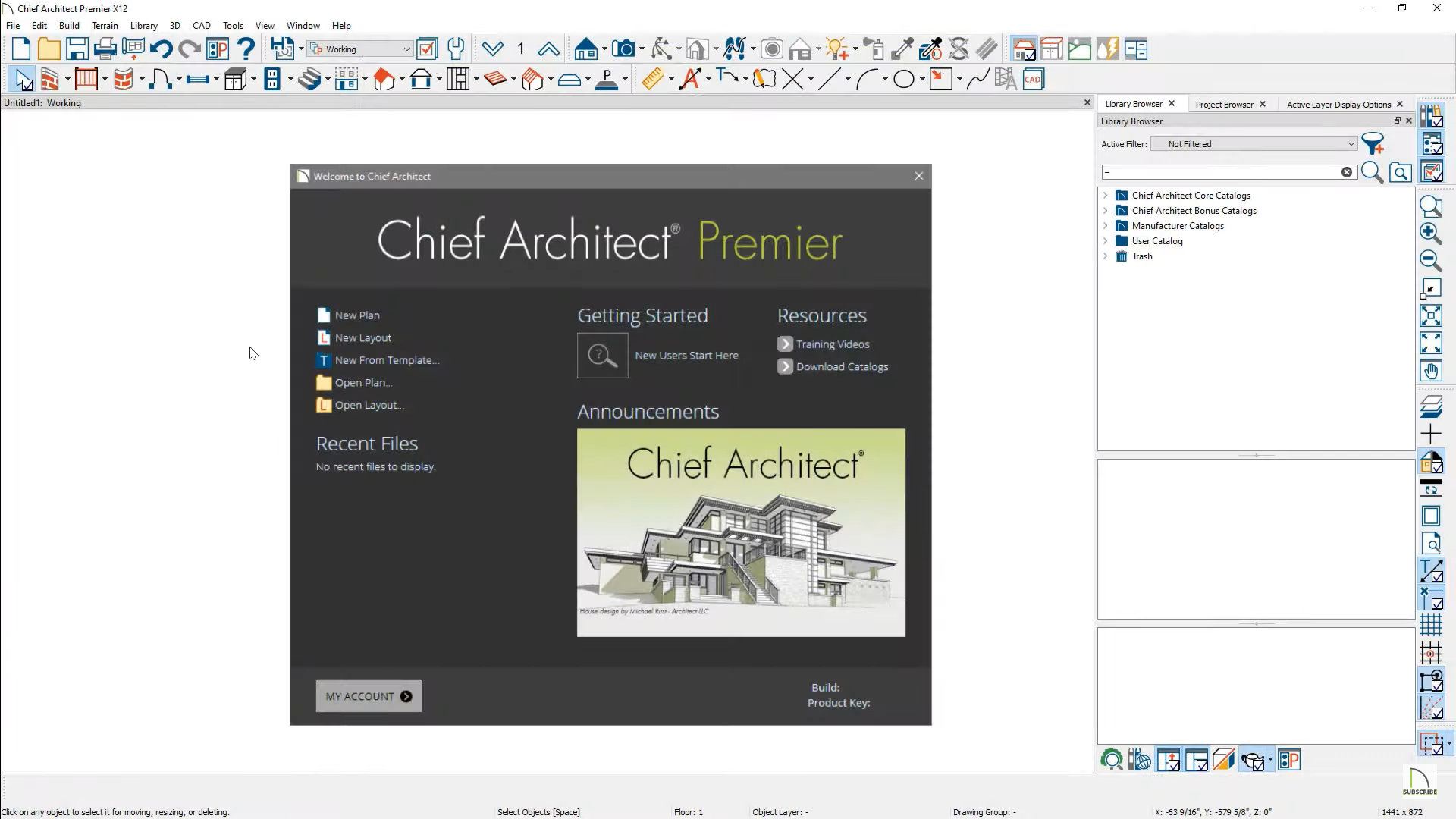The width and height of the screenshot is (1456, 819).
Task: Open the Not Filtered active filter dropdown
Action: tap(1254, 144)
